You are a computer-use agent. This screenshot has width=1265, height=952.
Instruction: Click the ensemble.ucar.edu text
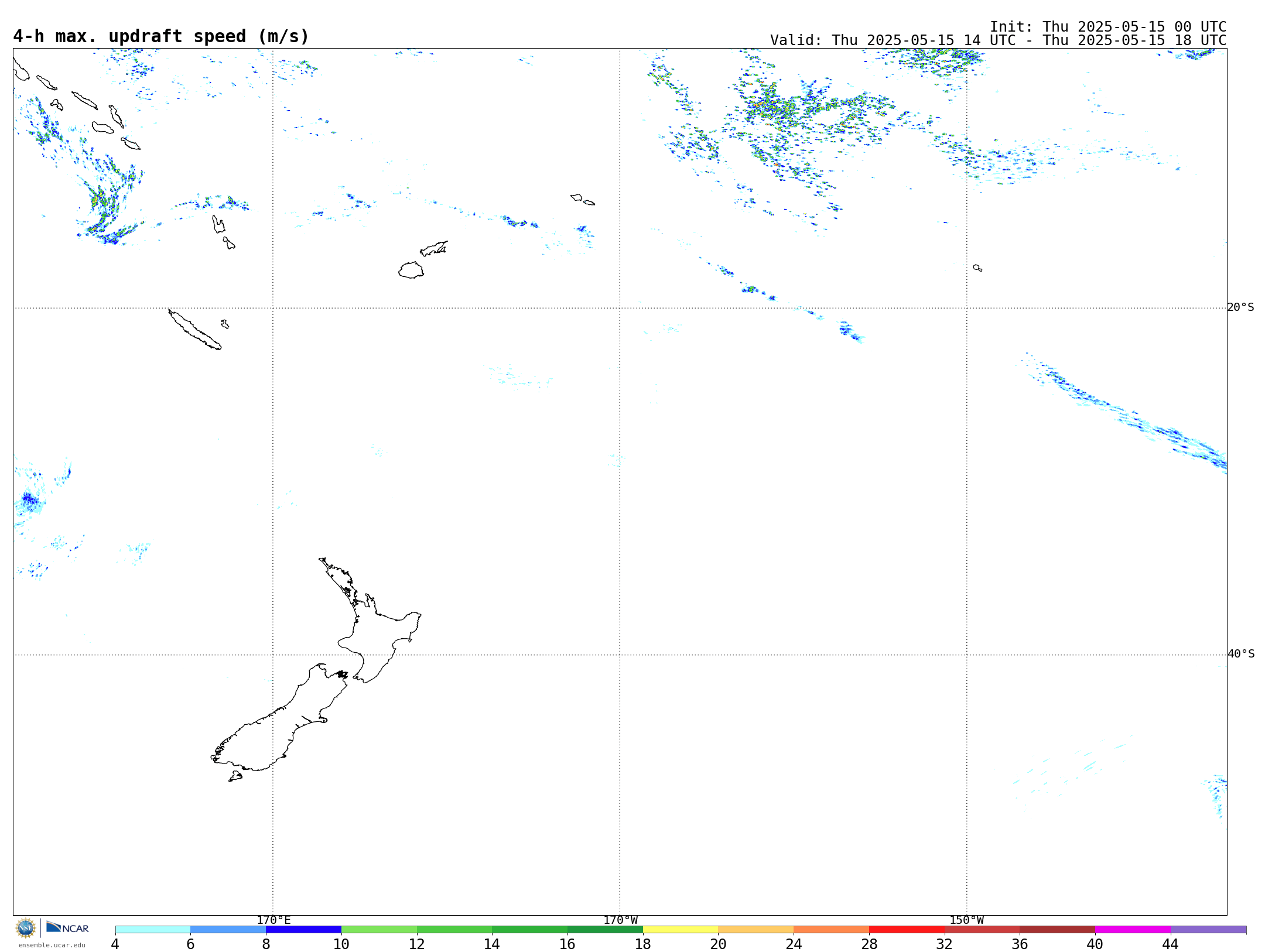52,945
